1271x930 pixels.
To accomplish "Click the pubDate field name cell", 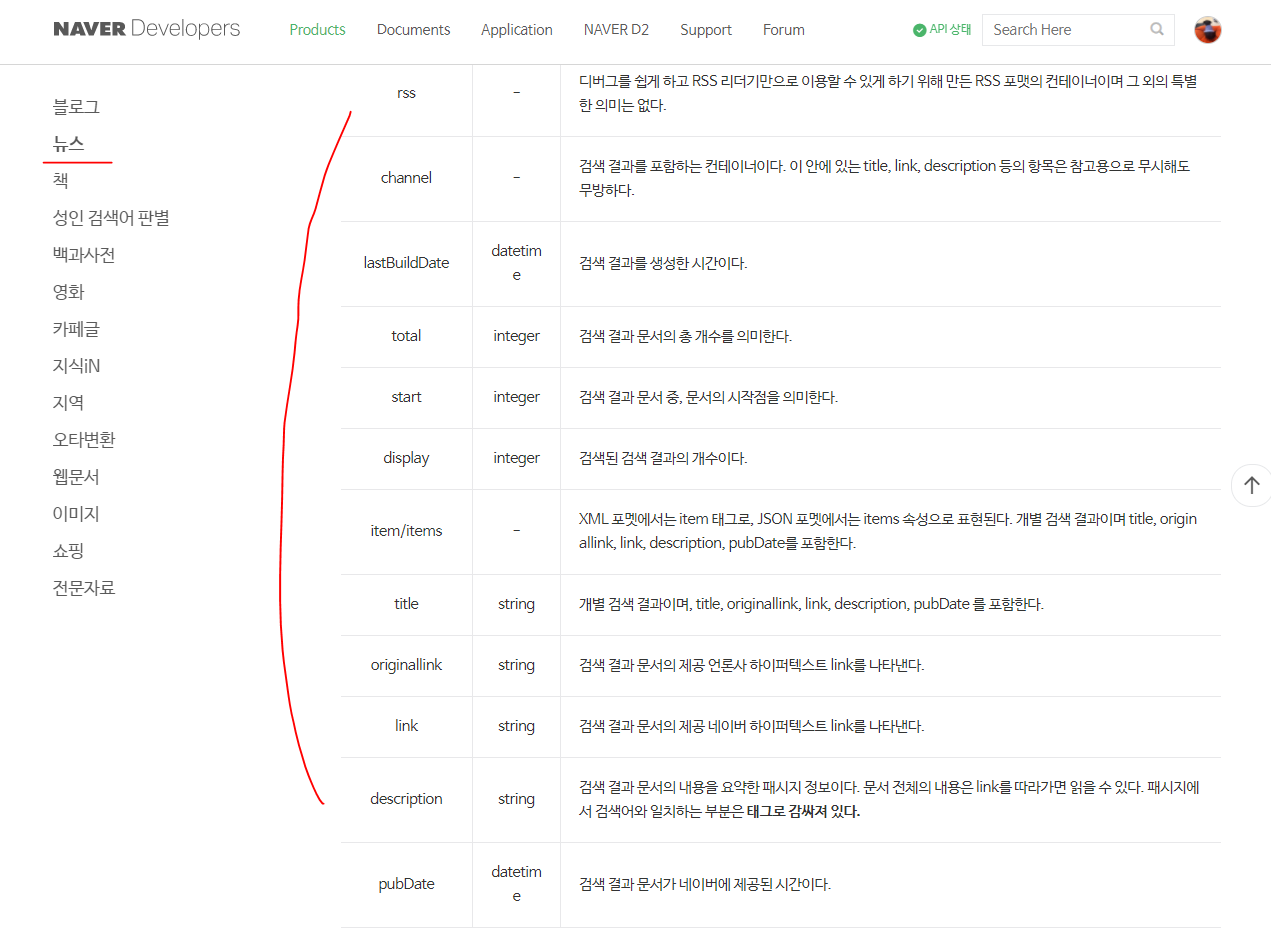I will click(x=406, y=884).
